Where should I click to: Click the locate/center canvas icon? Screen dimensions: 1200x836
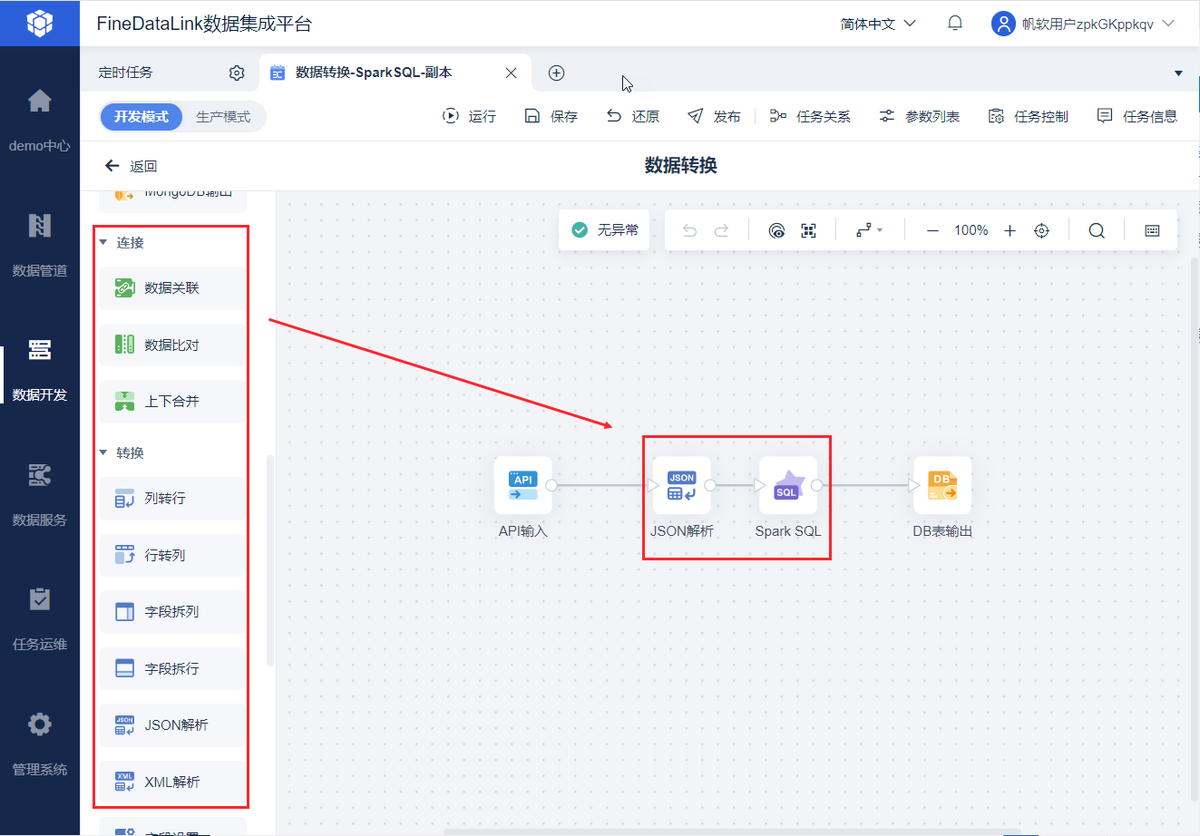tap(1042, 231)
